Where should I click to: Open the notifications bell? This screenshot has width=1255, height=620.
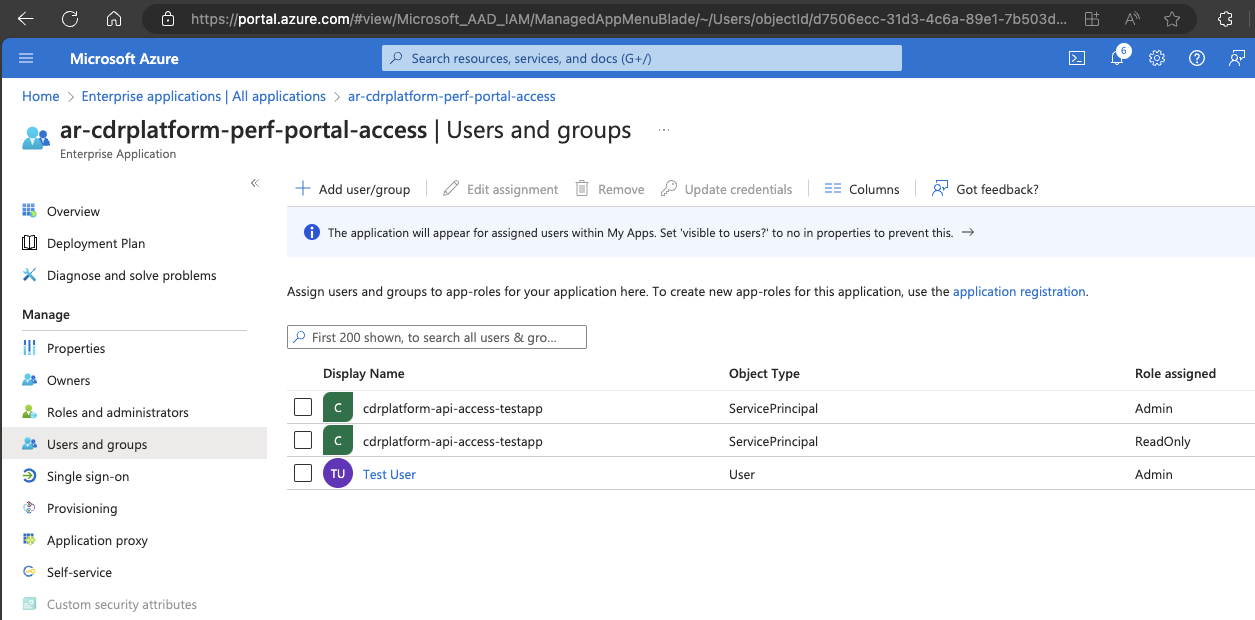click(1117, 59)
